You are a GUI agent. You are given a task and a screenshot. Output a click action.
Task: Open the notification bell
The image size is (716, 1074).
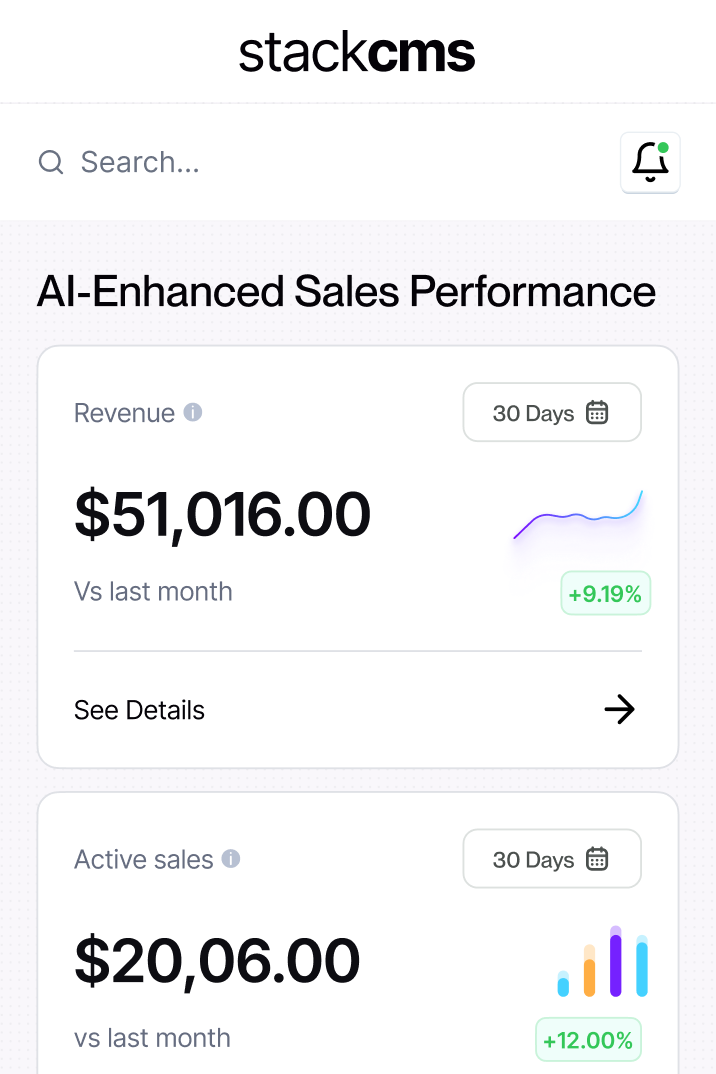(649, 164)
